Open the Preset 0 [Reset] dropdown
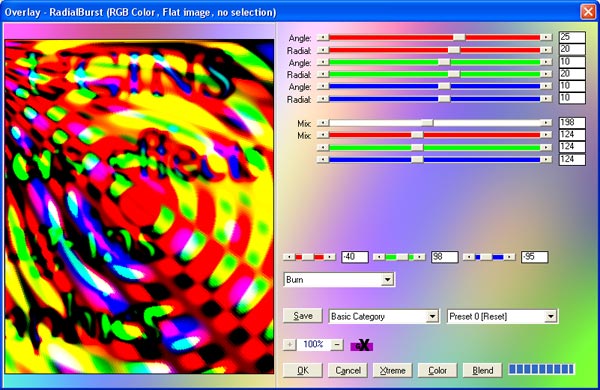 pyautogui.click(x=551, y=316)
